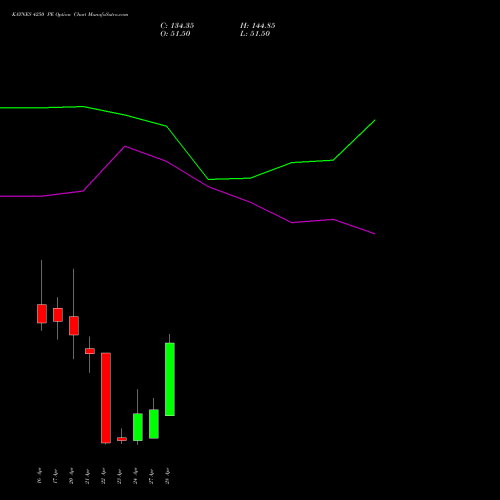Select the green candle for 24 Apr

tap(138, 427)
